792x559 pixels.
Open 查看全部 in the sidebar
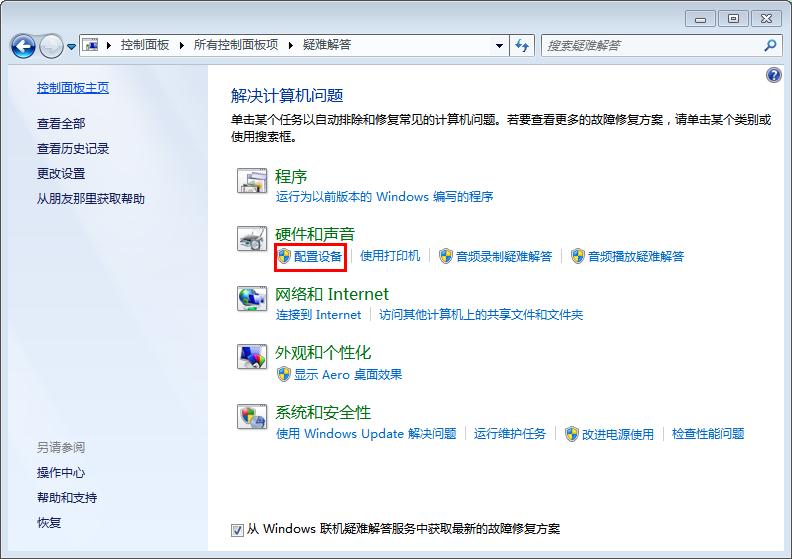(x=61, y=123)
